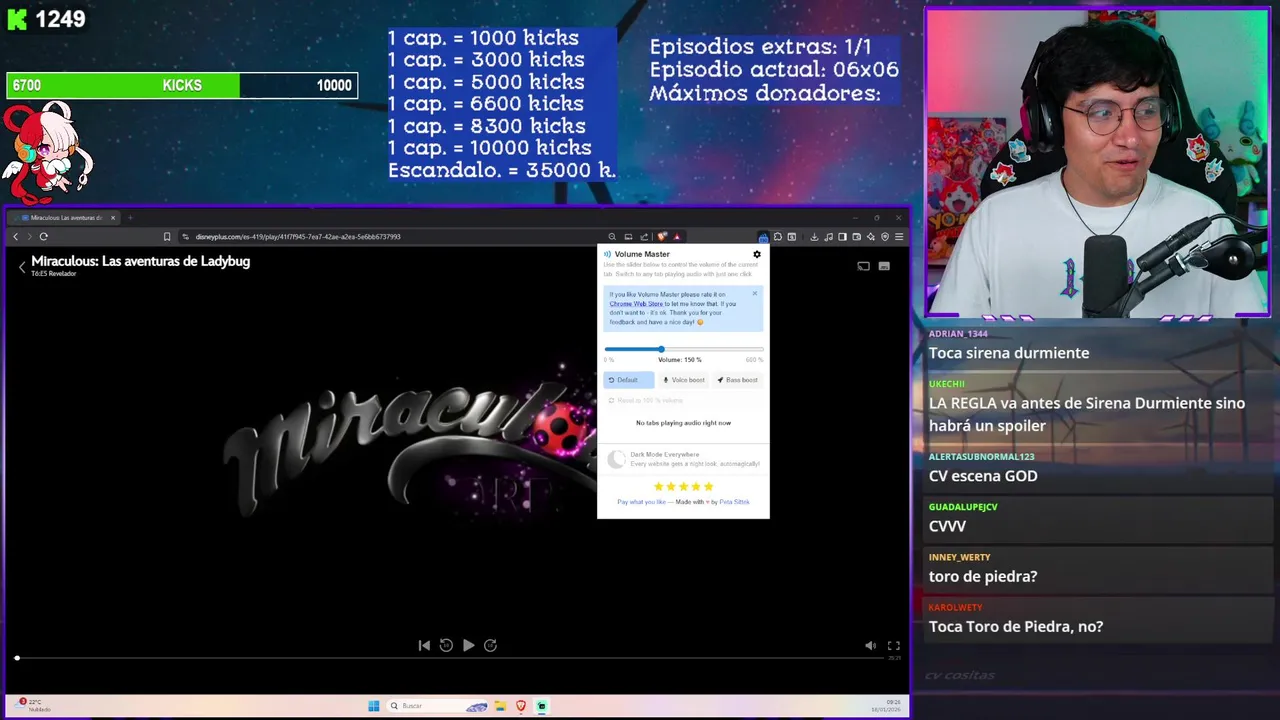Click ADRIAN_1344 chat message

(1009, 353)
